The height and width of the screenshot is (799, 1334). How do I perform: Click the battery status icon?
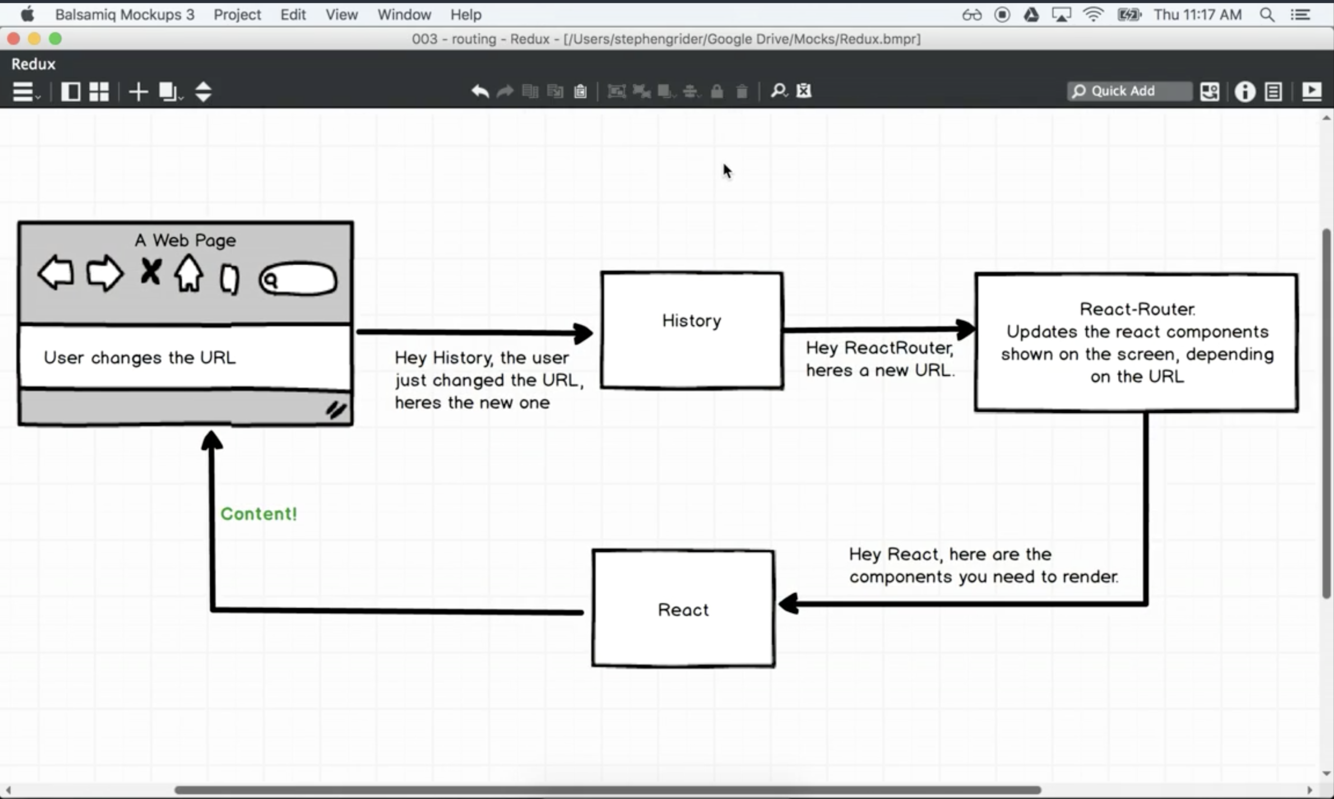(x=1129, y=14)
